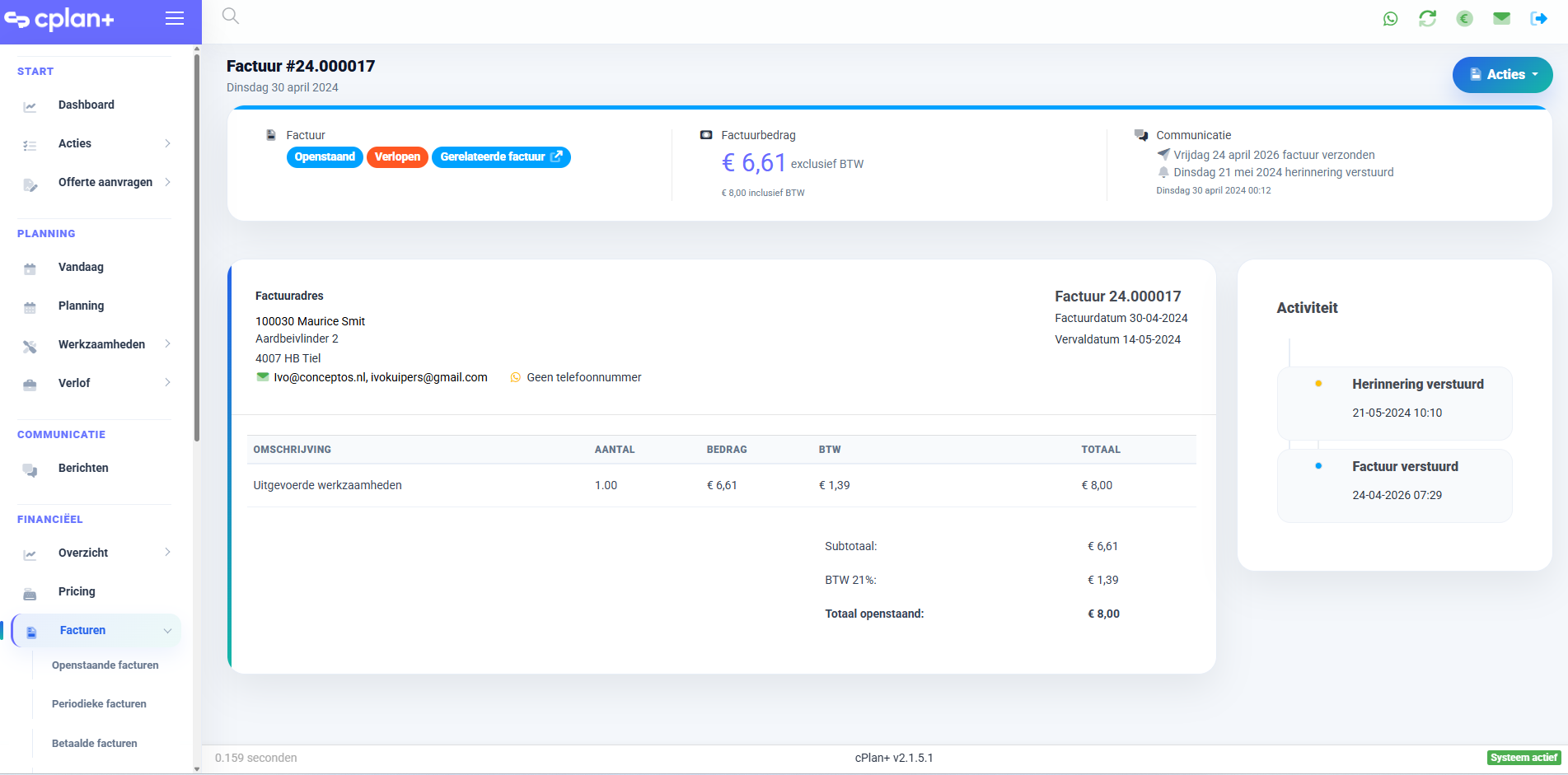
Task: Open the Gerelateerde factuur link badge
Action: click(x=501, y=156)
